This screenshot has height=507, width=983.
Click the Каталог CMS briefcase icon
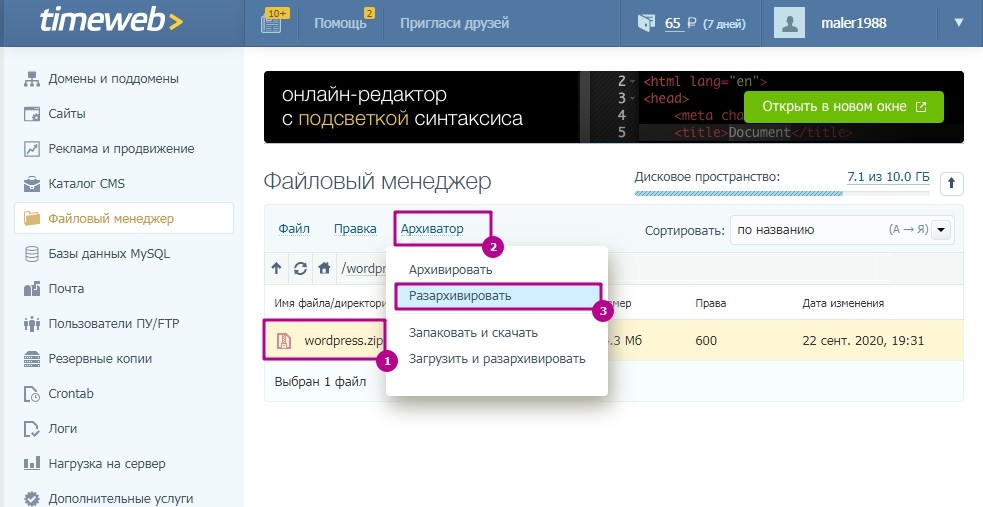pos(31,184)
